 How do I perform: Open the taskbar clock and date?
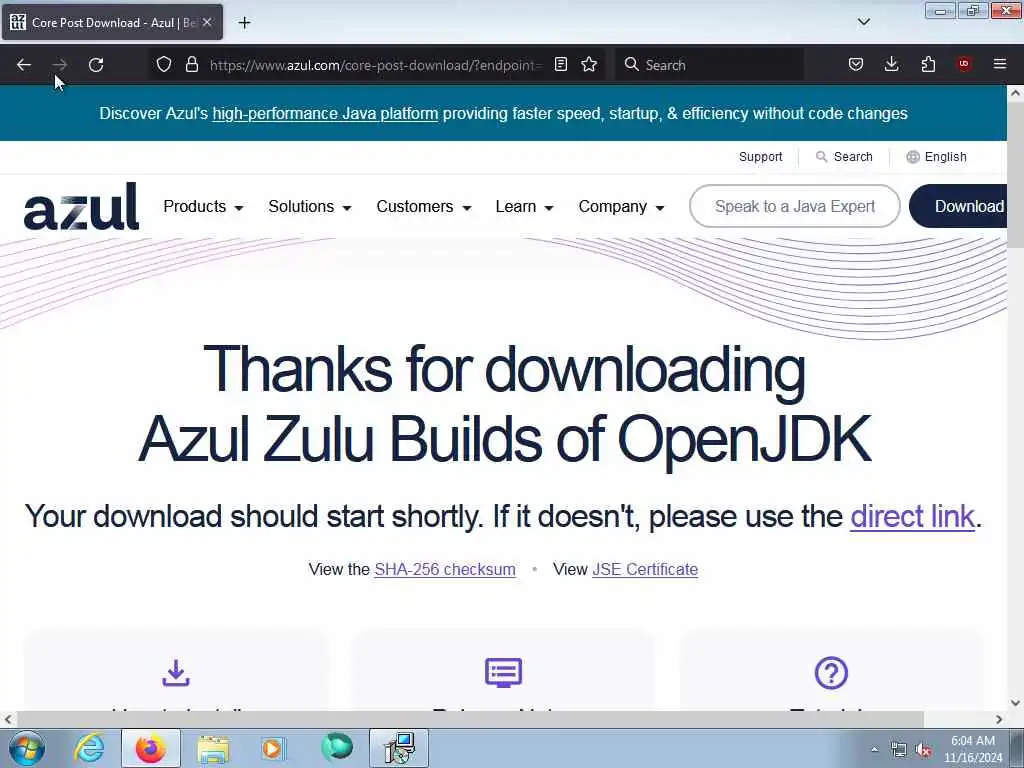click(972, 749)
